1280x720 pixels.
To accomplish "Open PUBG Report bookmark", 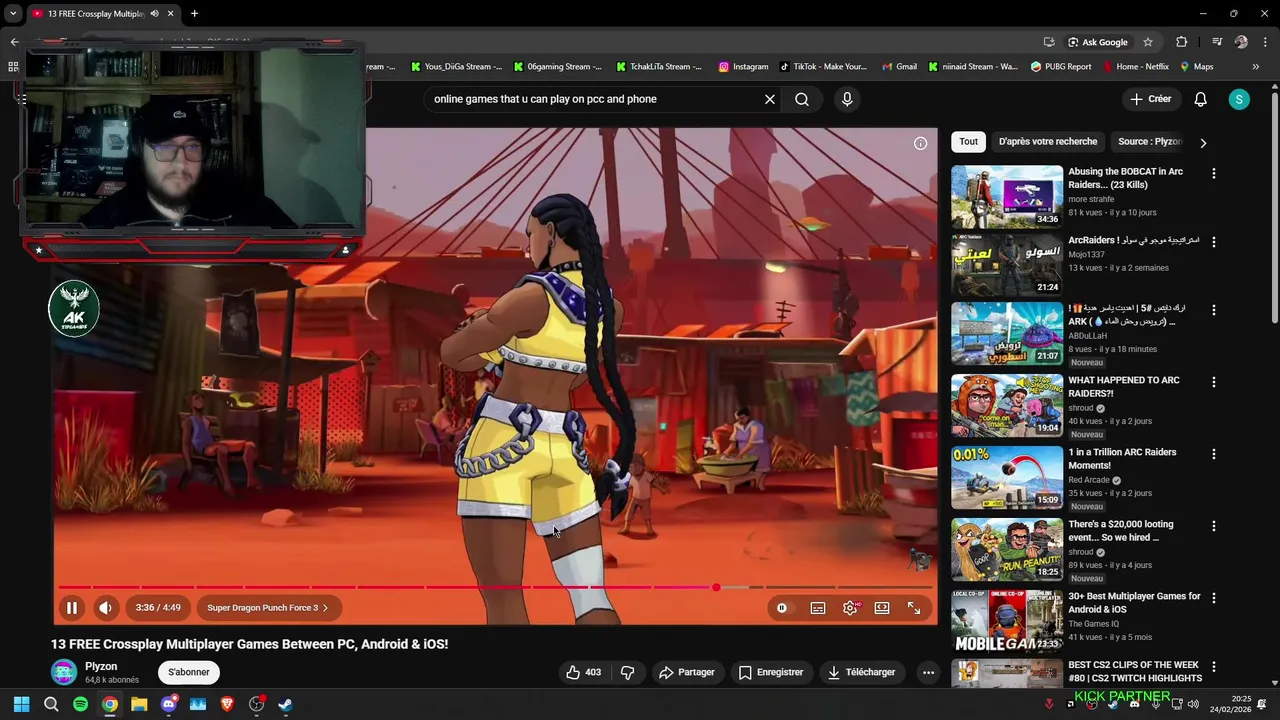I will point(1060,67).
